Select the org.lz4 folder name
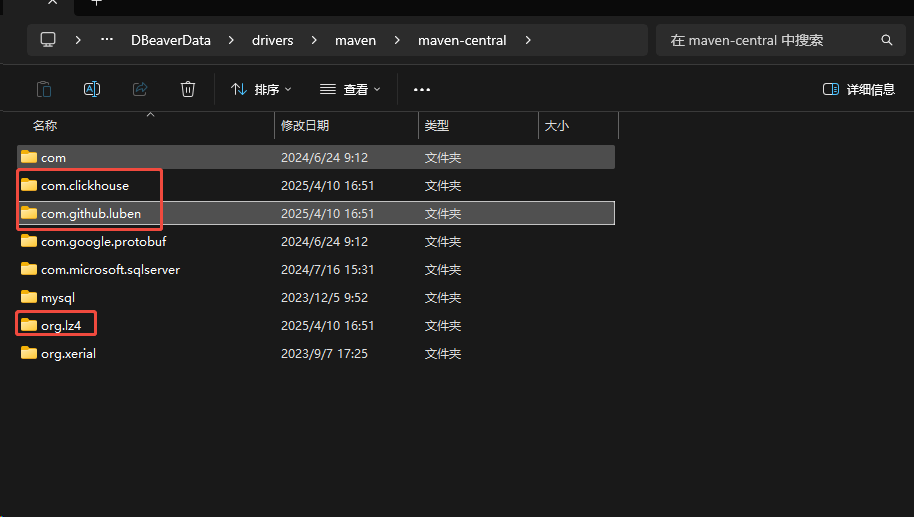914x517 pixels. pyautogui.click(x=61, y=325)
